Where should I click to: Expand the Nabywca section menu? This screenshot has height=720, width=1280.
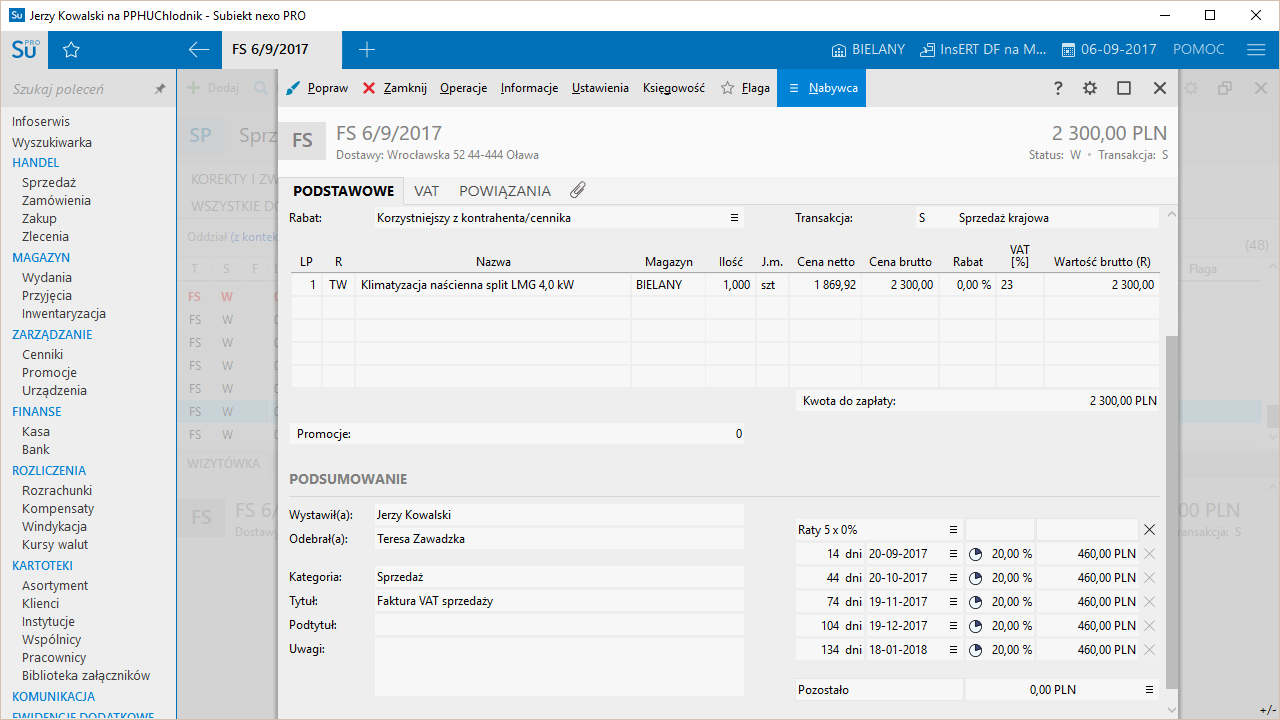(x=823, y=88)
